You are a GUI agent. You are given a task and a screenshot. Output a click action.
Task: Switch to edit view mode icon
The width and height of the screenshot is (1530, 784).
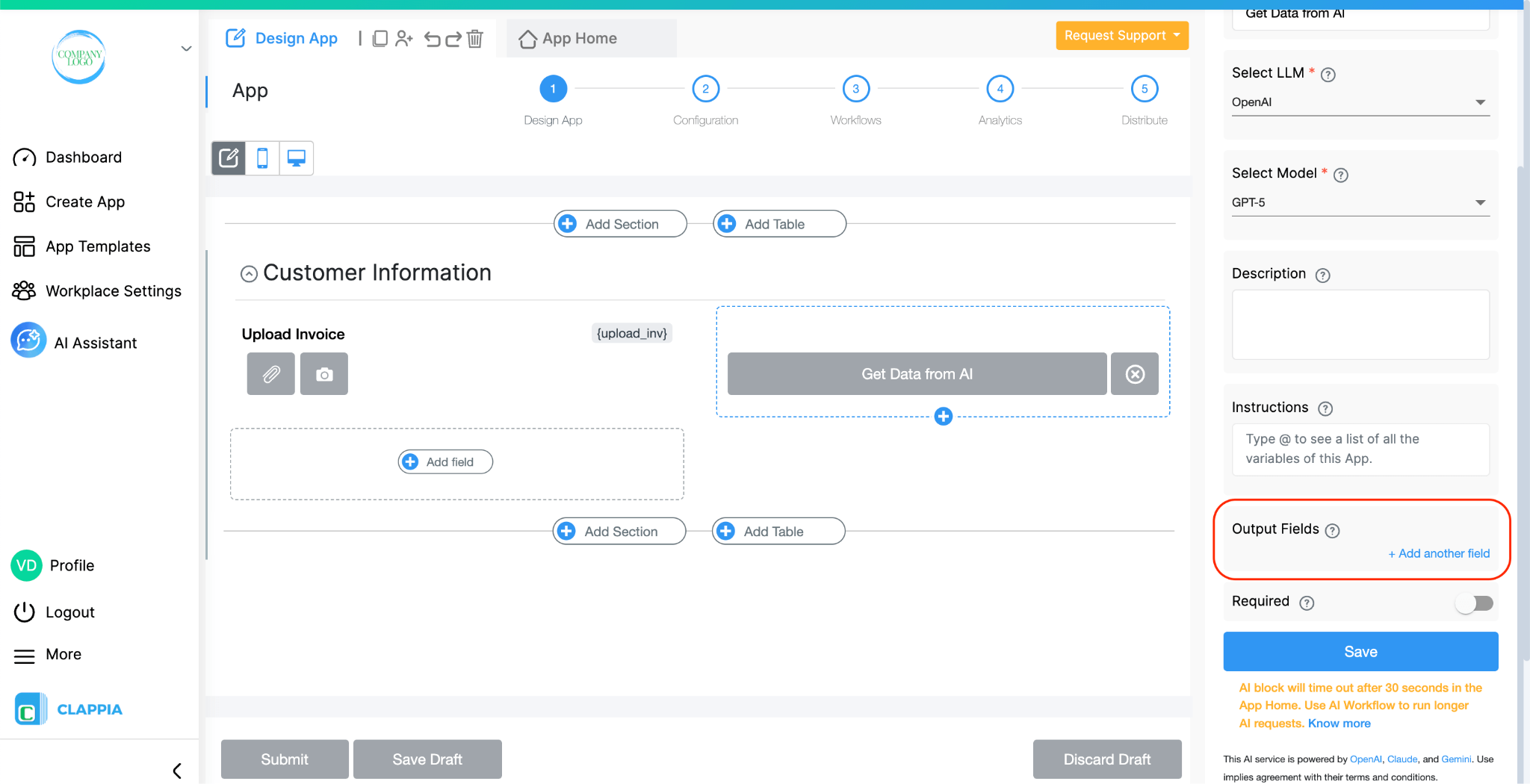[229, 158]
